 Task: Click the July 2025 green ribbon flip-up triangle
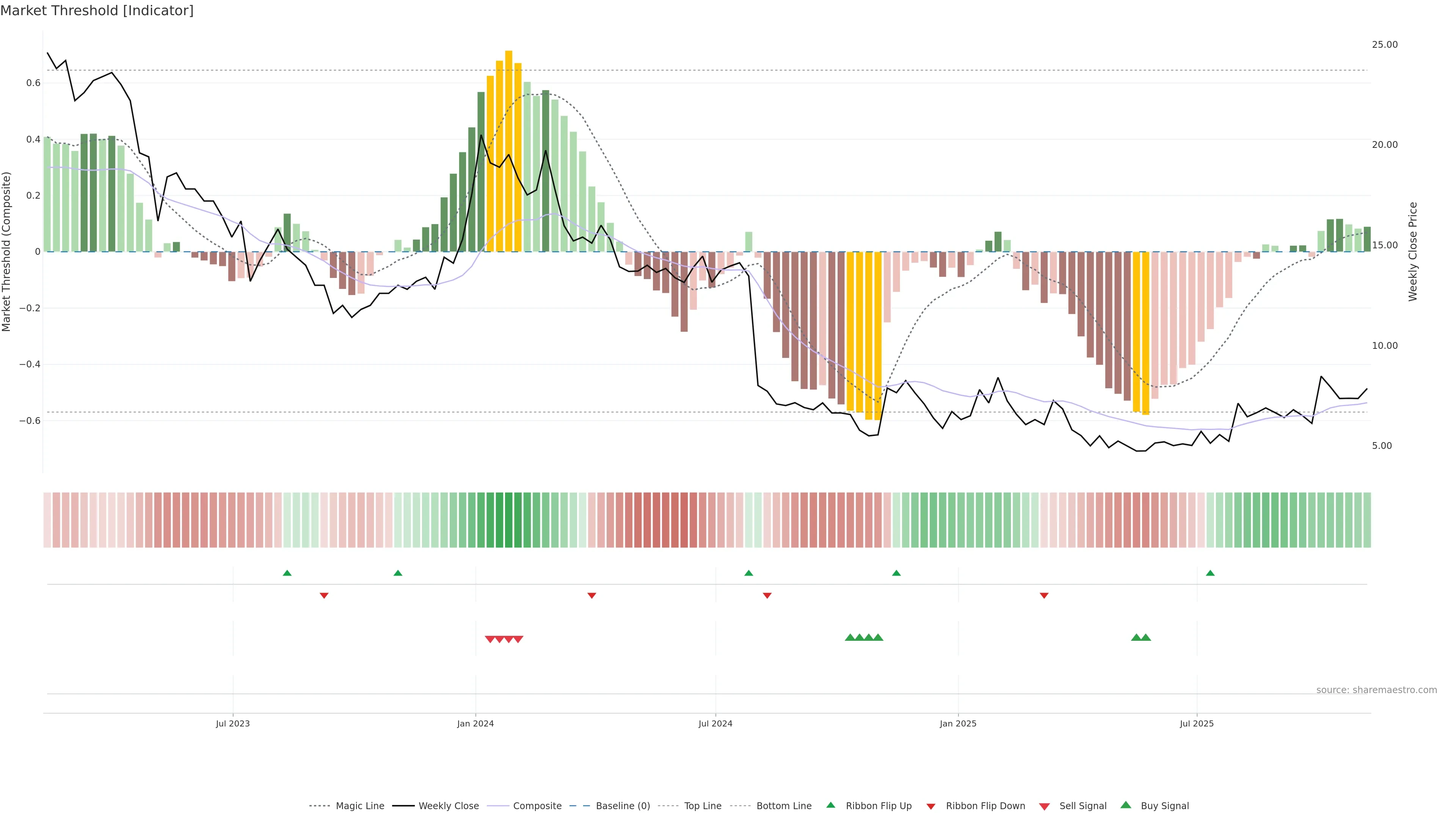tap(1210, 573)
